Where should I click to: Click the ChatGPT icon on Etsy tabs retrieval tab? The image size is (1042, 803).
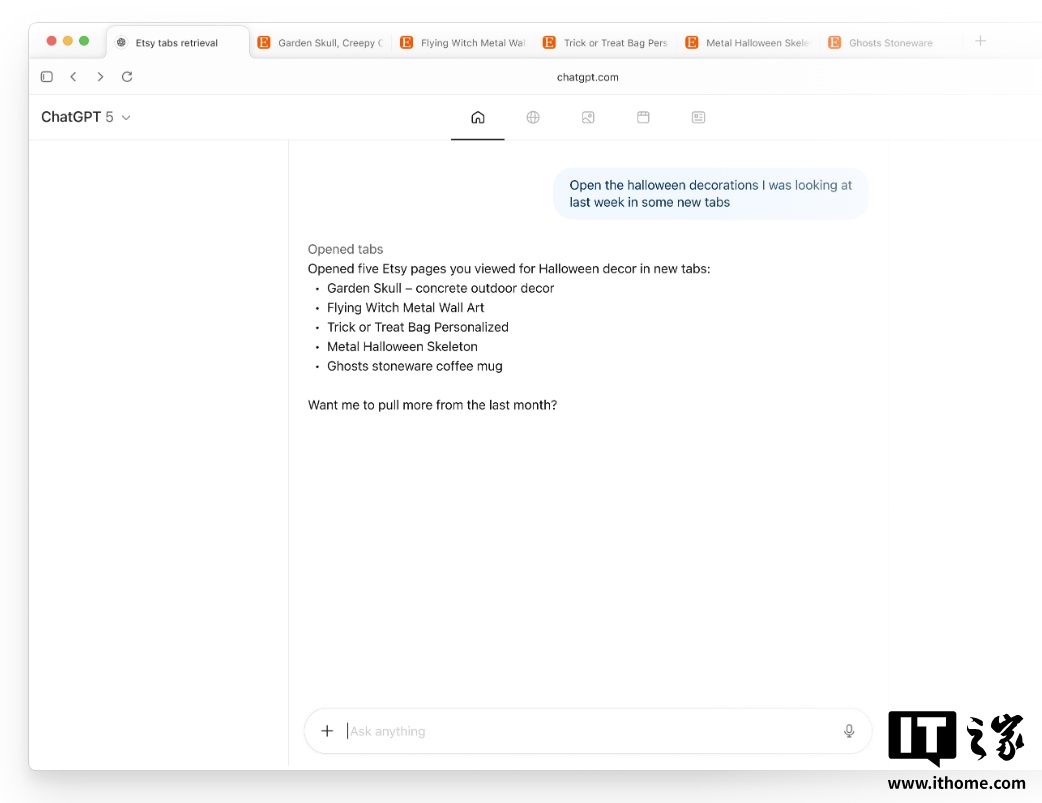122,43
